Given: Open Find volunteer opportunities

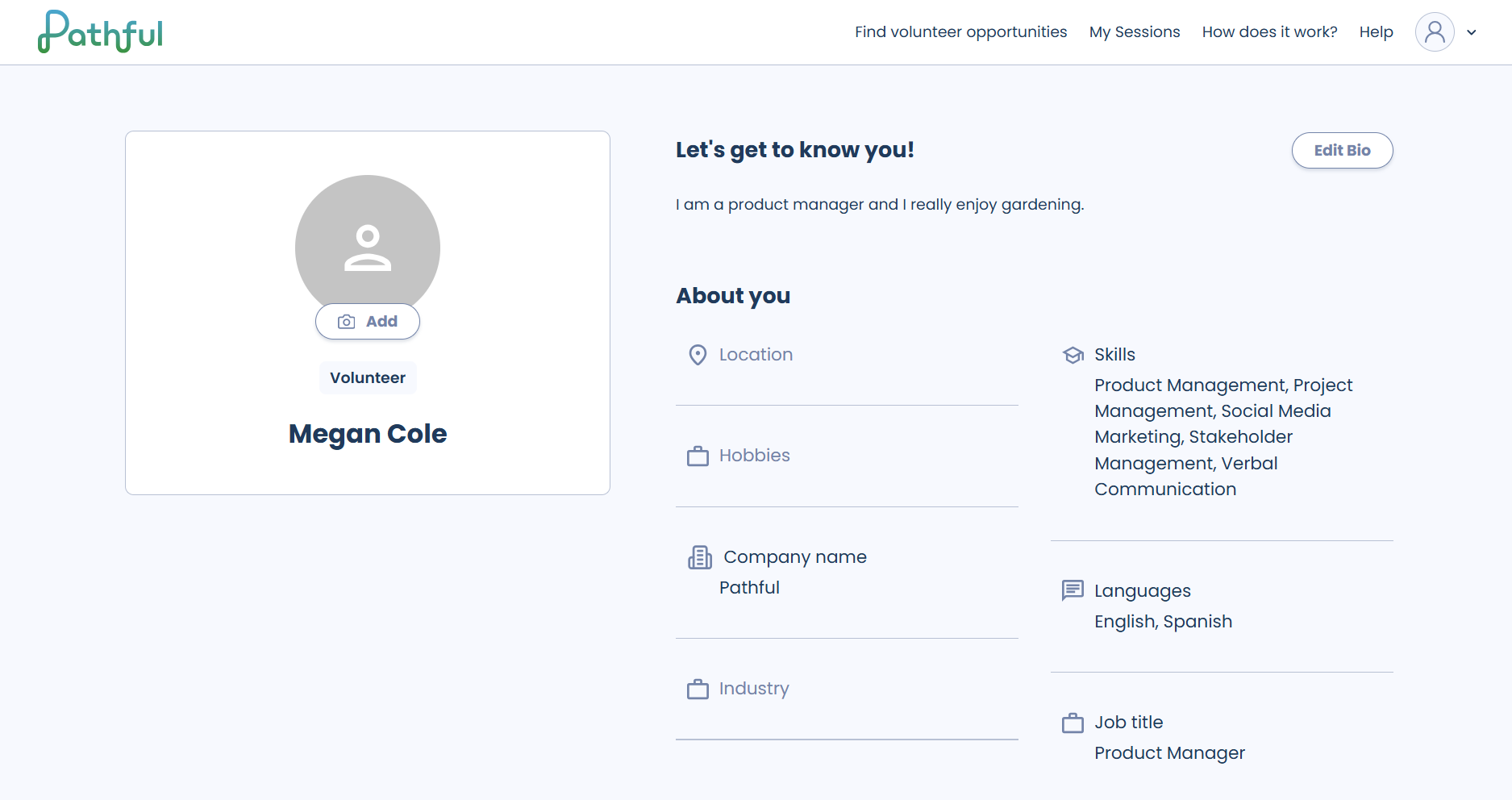Looking at the screenshot, I should point(960,32).
